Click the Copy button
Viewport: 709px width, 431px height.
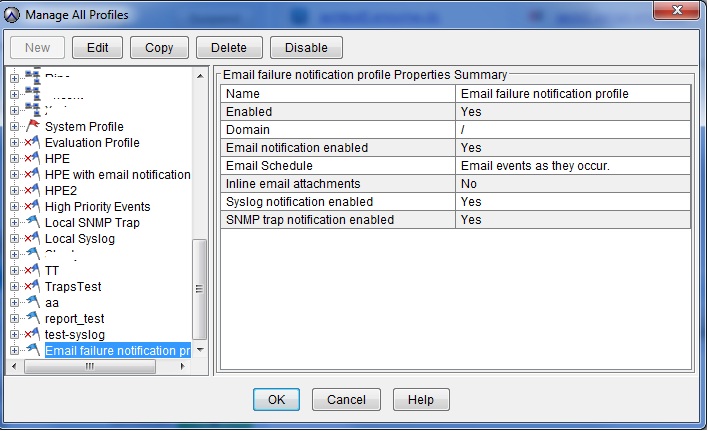click(x=159, y=47)
